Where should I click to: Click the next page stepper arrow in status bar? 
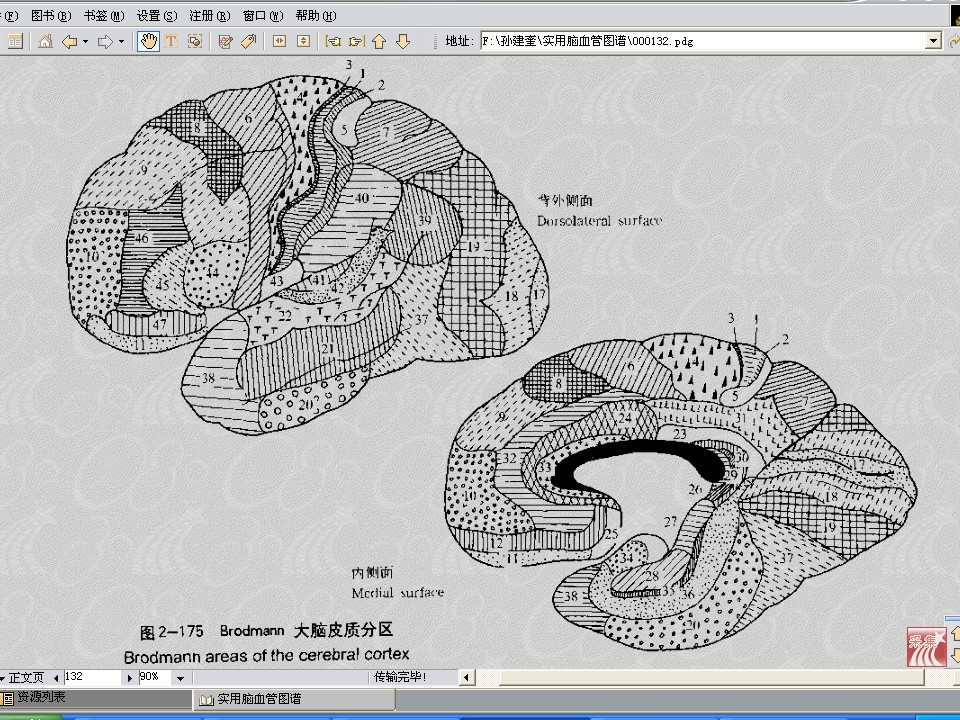tap(130, 677)
